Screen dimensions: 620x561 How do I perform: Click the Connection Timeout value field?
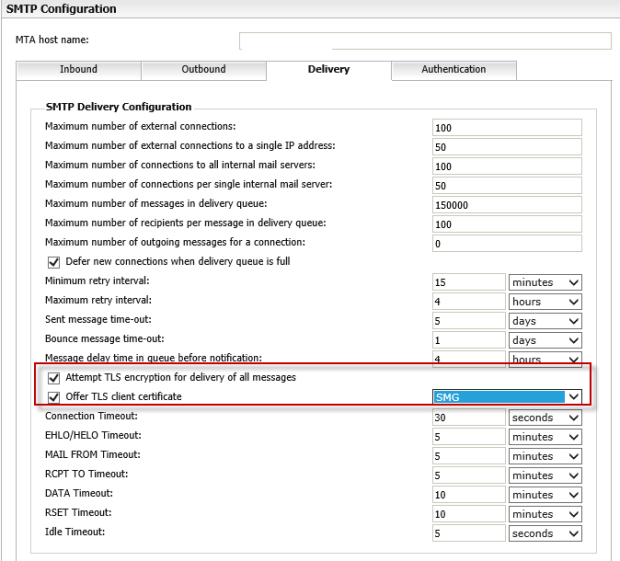coord(467,417)
